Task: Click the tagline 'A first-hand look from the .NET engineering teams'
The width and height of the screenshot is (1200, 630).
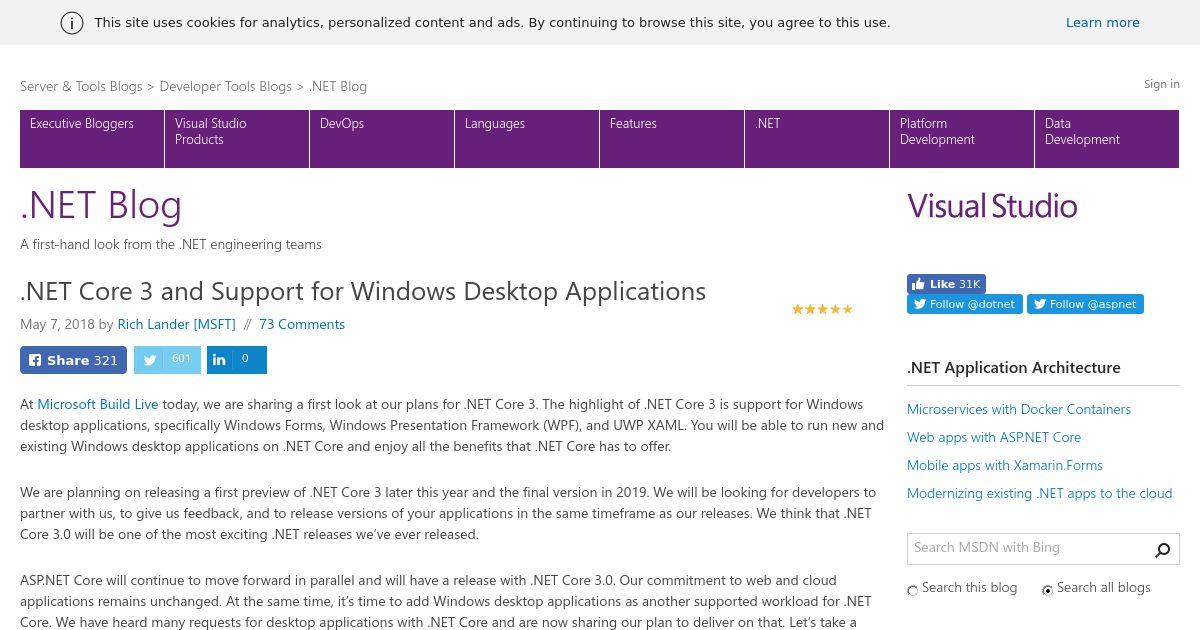Action: tap(171, 244)
